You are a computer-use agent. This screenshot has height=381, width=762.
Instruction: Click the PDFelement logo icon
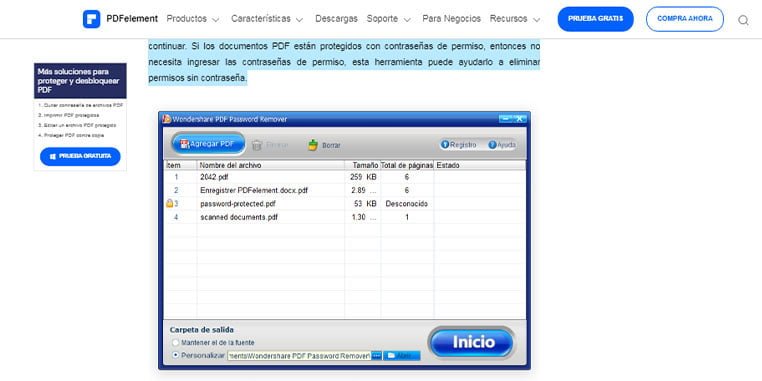[91, 19]
